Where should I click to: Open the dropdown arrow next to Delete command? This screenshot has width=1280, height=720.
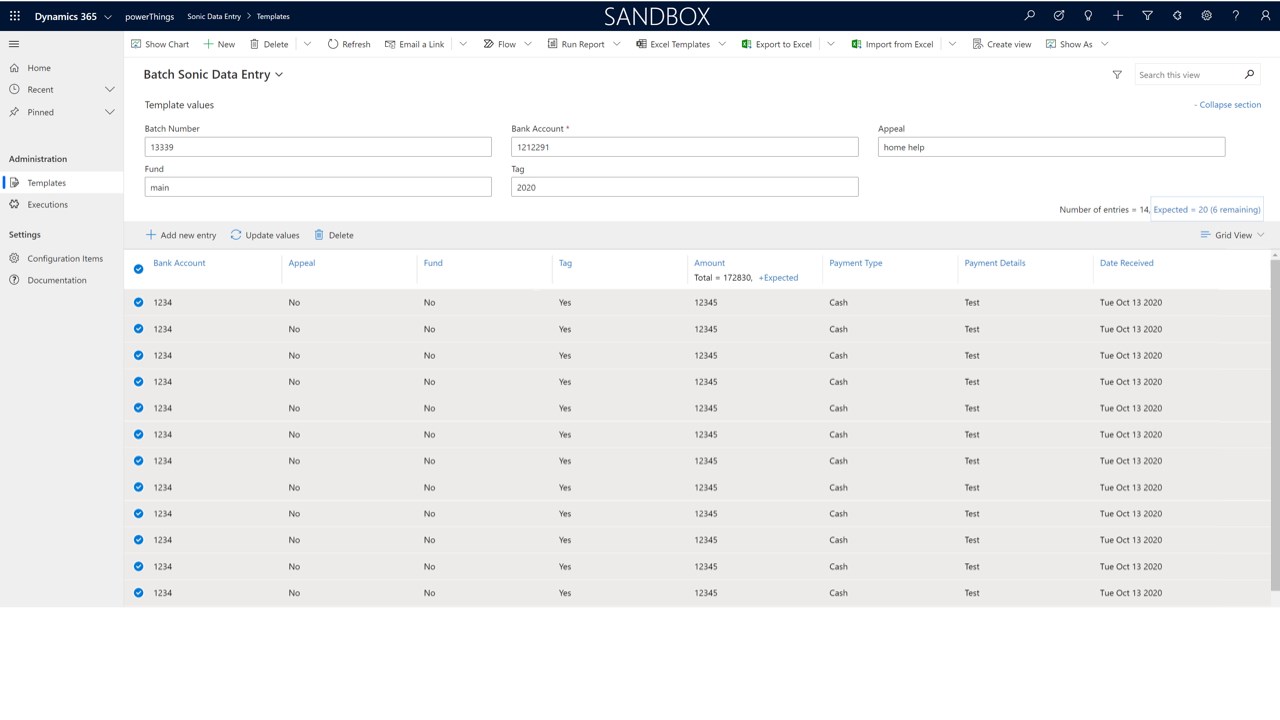[307, 44]
